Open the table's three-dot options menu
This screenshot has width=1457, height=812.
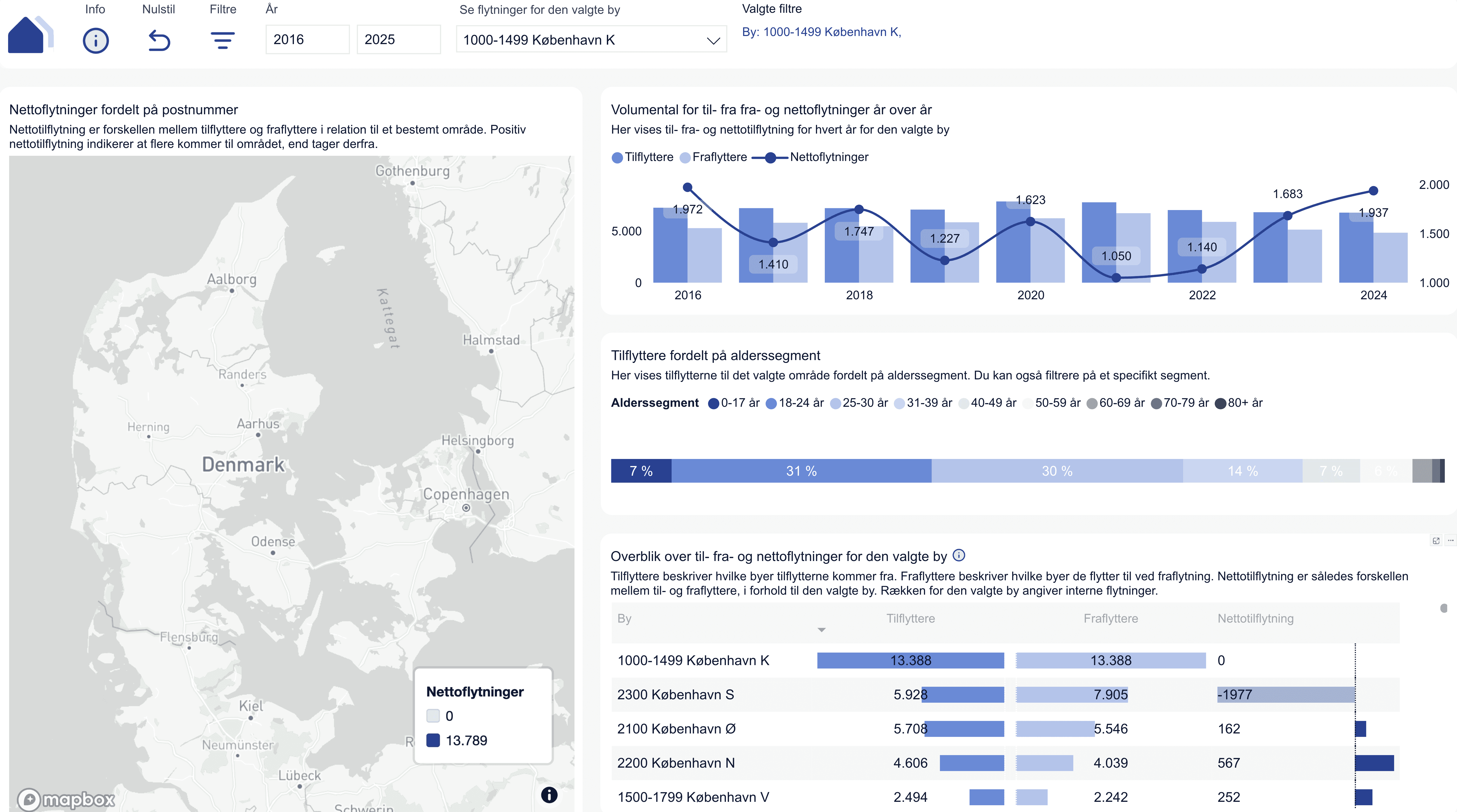(1450, 541)
